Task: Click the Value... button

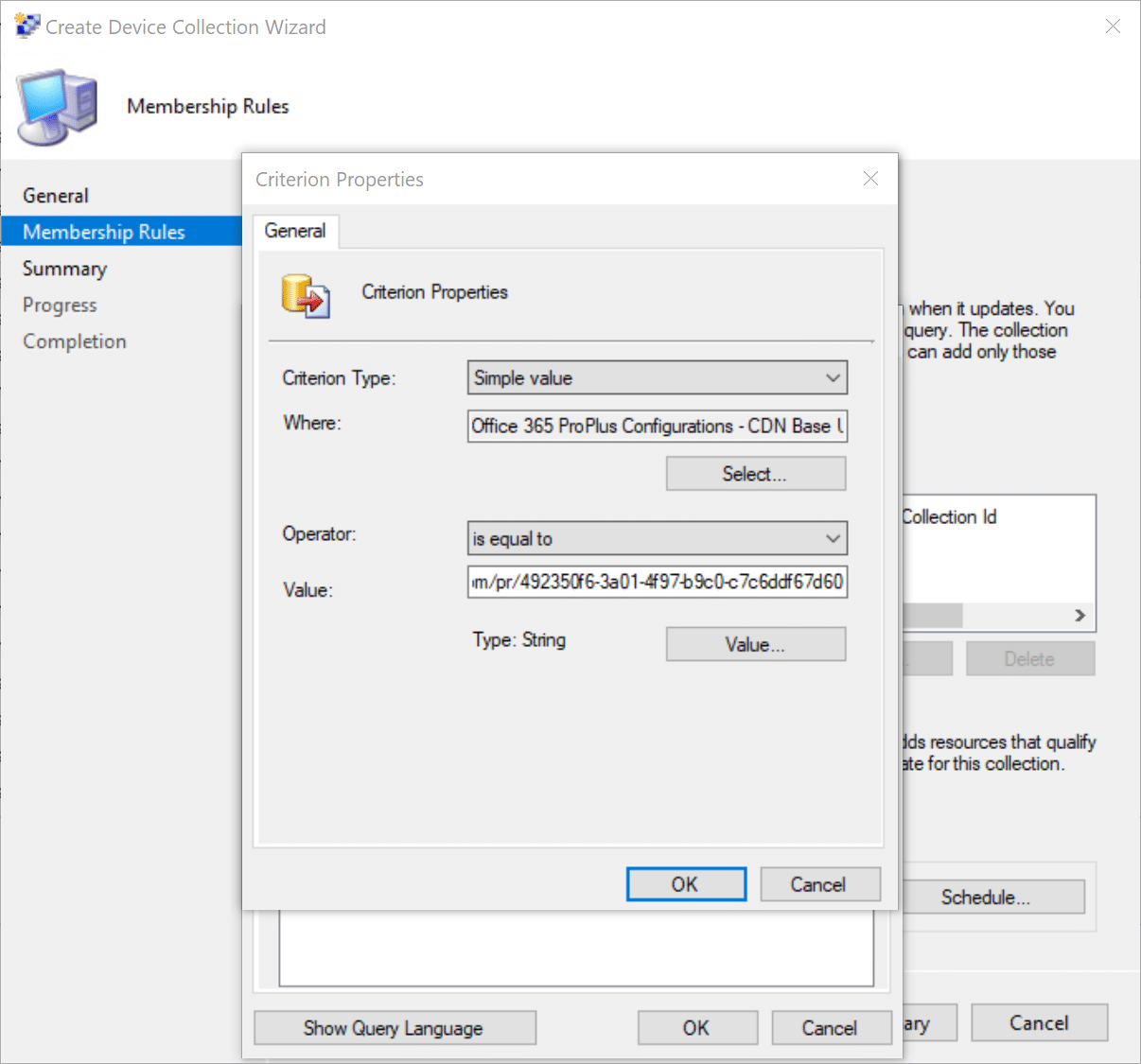Action: pyautogui.click(x=755, y=644)
